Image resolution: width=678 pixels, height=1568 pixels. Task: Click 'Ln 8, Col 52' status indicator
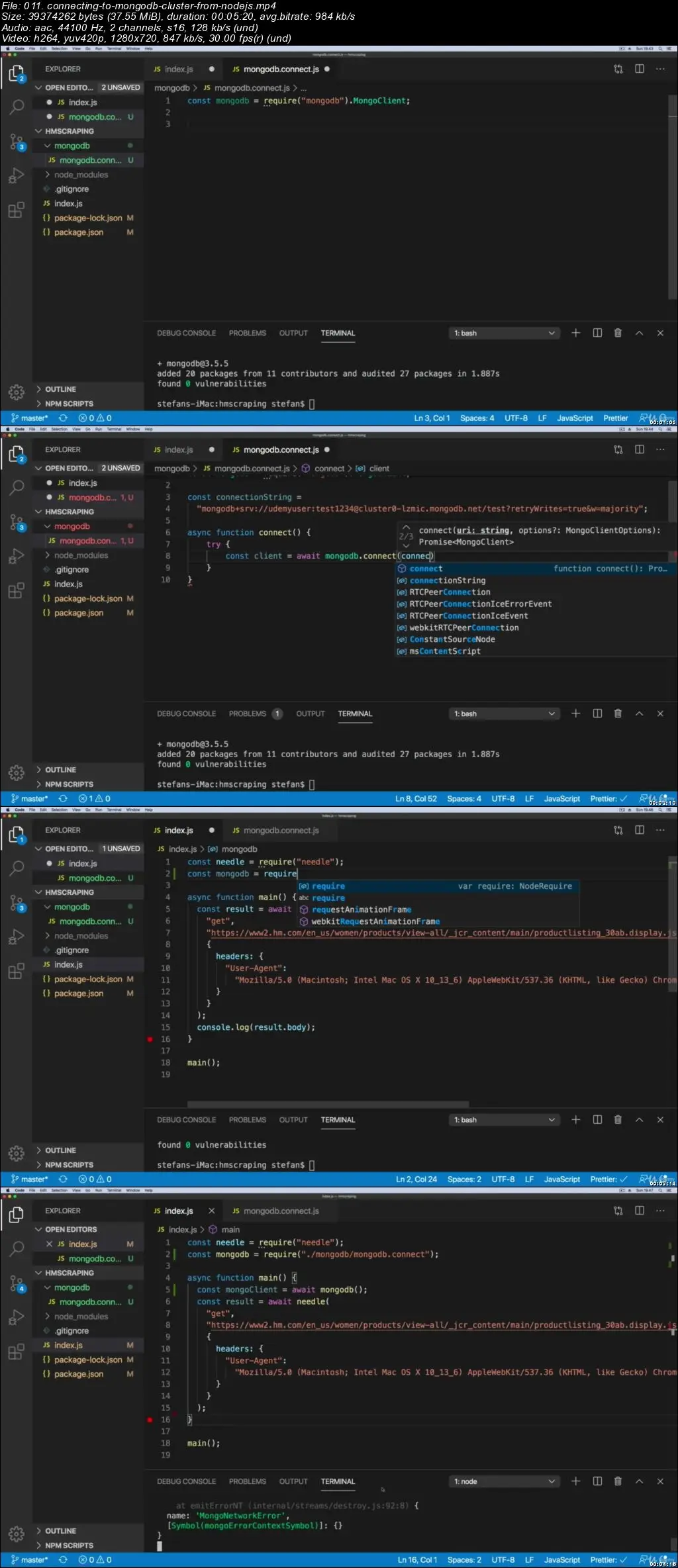[416, 799]
